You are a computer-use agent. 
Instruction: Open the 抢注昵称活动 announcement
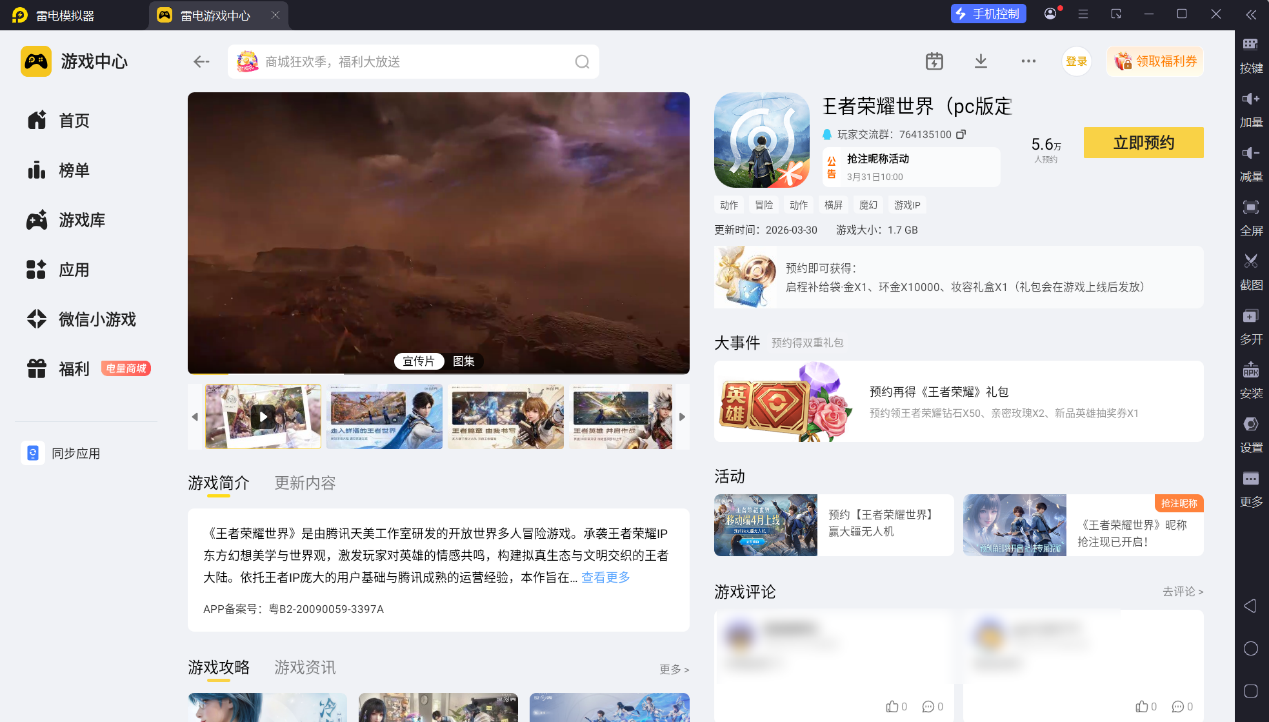coord(911,167)
